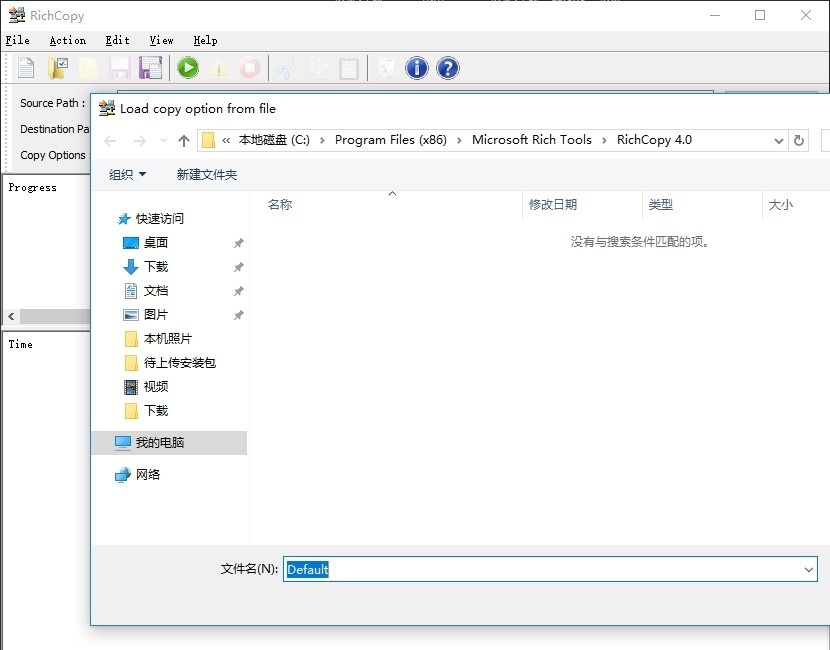Click the left scroll arrow in RichCopy progress pane
Image resolution: width=830 pixels, height=650 pixels.
tap(11, 317)
